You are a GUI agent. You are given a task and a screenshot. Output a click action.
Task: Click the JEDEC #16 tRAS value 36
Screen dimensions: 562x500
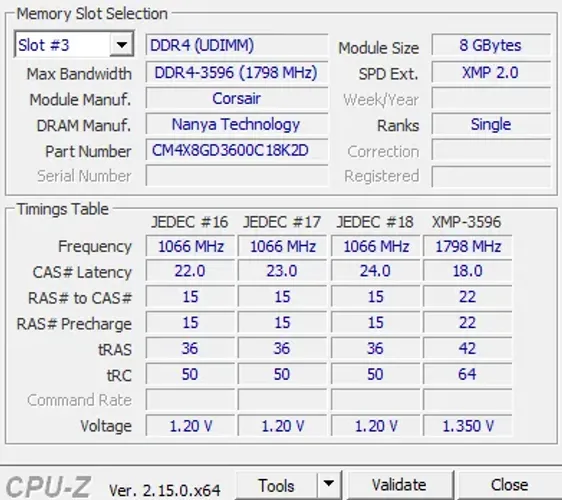[190, 348]
